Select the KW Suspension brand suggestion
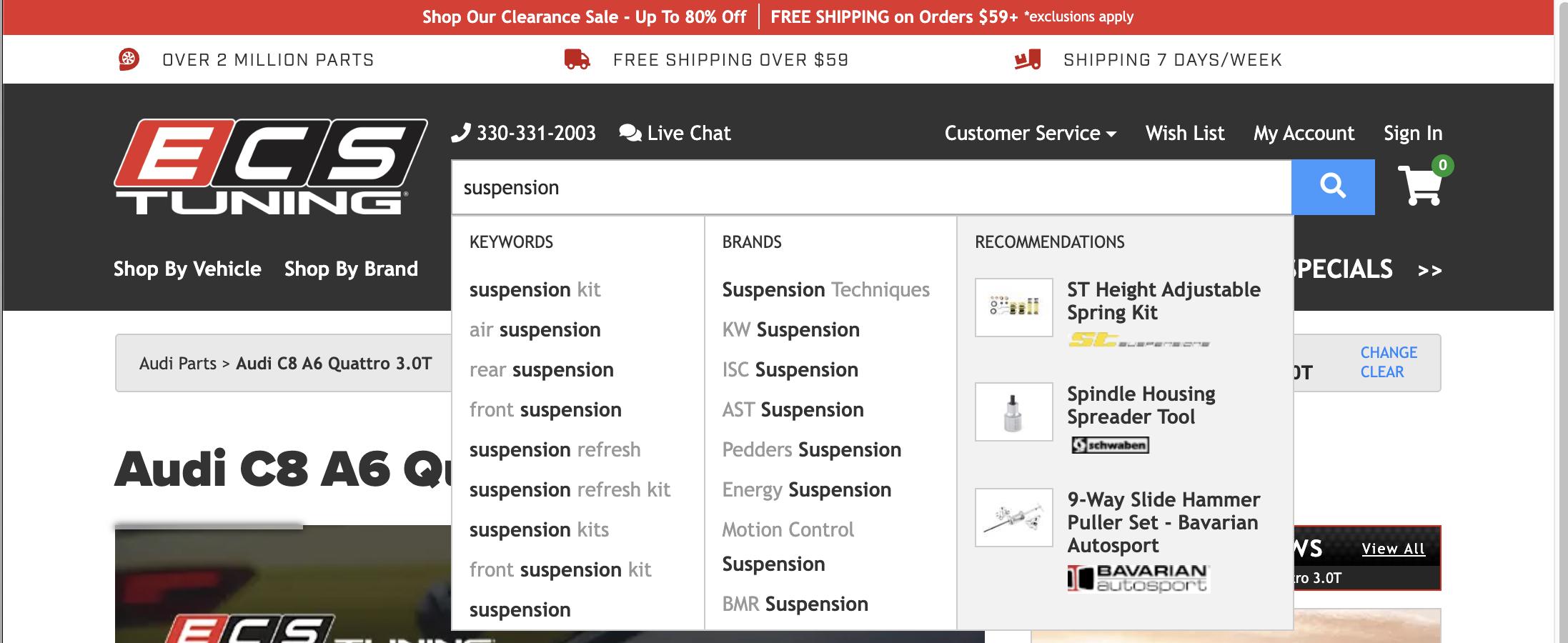1568x643 pixels. 790,329
